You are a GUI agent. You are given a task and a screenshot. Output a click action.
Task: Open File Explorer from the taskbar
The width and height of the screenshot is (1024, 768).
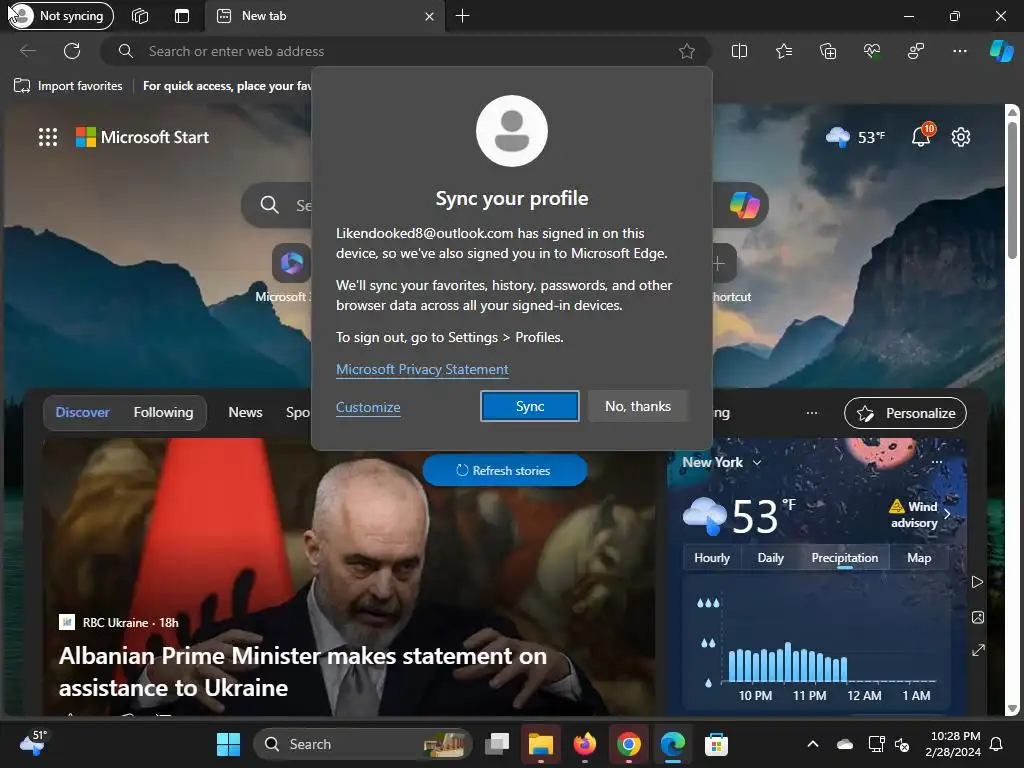(541, 744)
